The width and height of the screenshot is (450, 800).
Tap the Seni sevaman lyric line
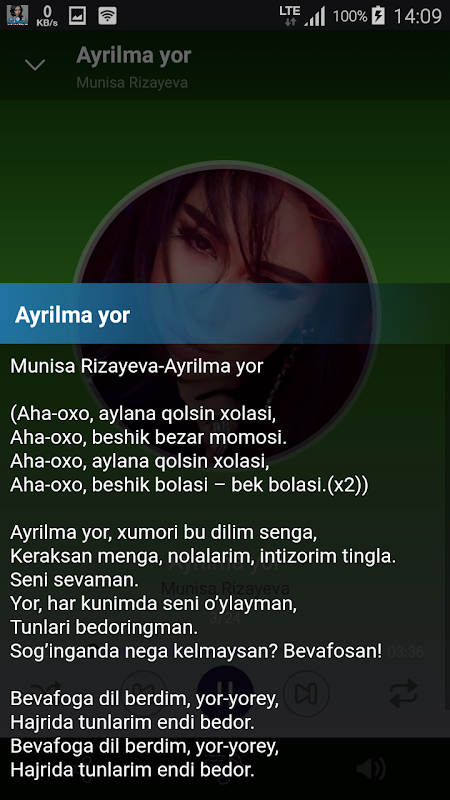click(74, 580)
